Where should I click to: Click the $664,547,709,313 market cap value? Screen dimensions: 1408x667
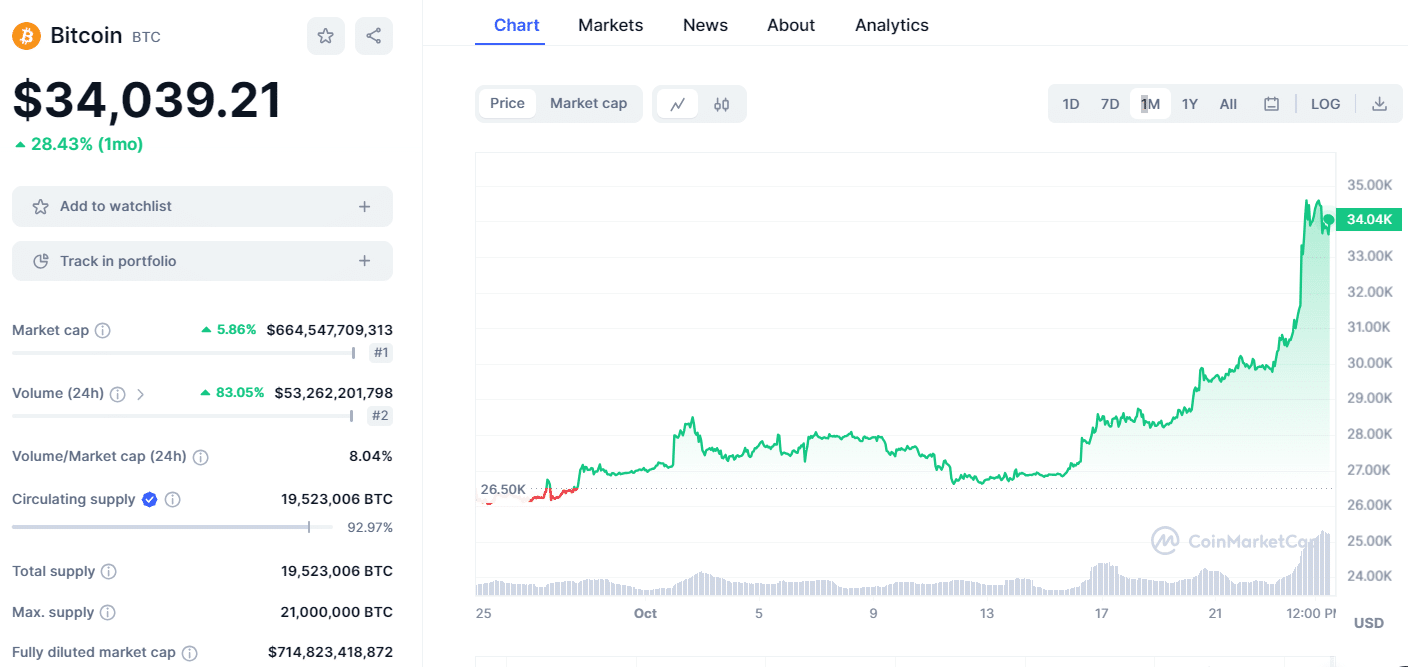(x=330, y=330)
